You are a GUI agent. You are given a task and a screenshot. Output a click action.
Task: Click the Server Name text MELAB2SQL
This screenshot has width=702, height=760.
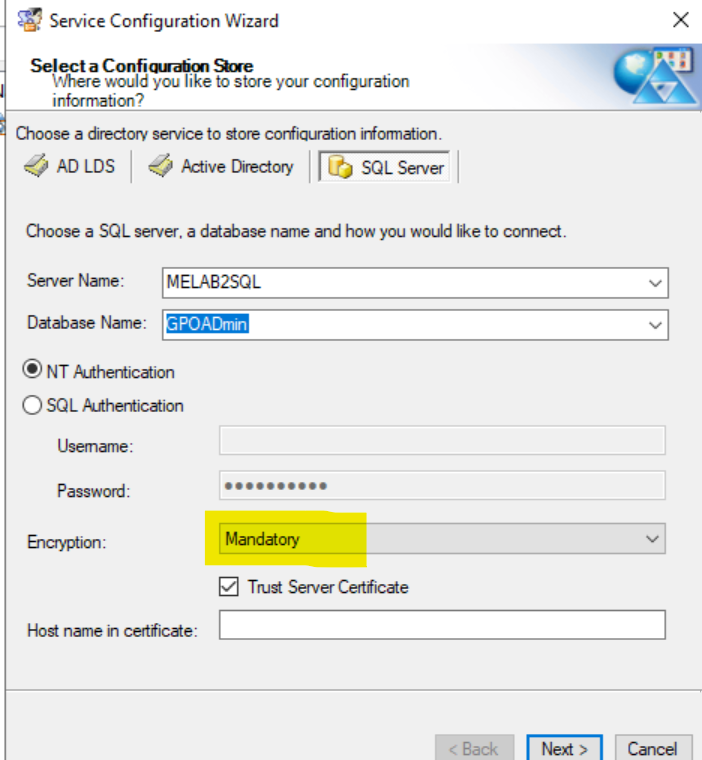click(x=212, y=283)
